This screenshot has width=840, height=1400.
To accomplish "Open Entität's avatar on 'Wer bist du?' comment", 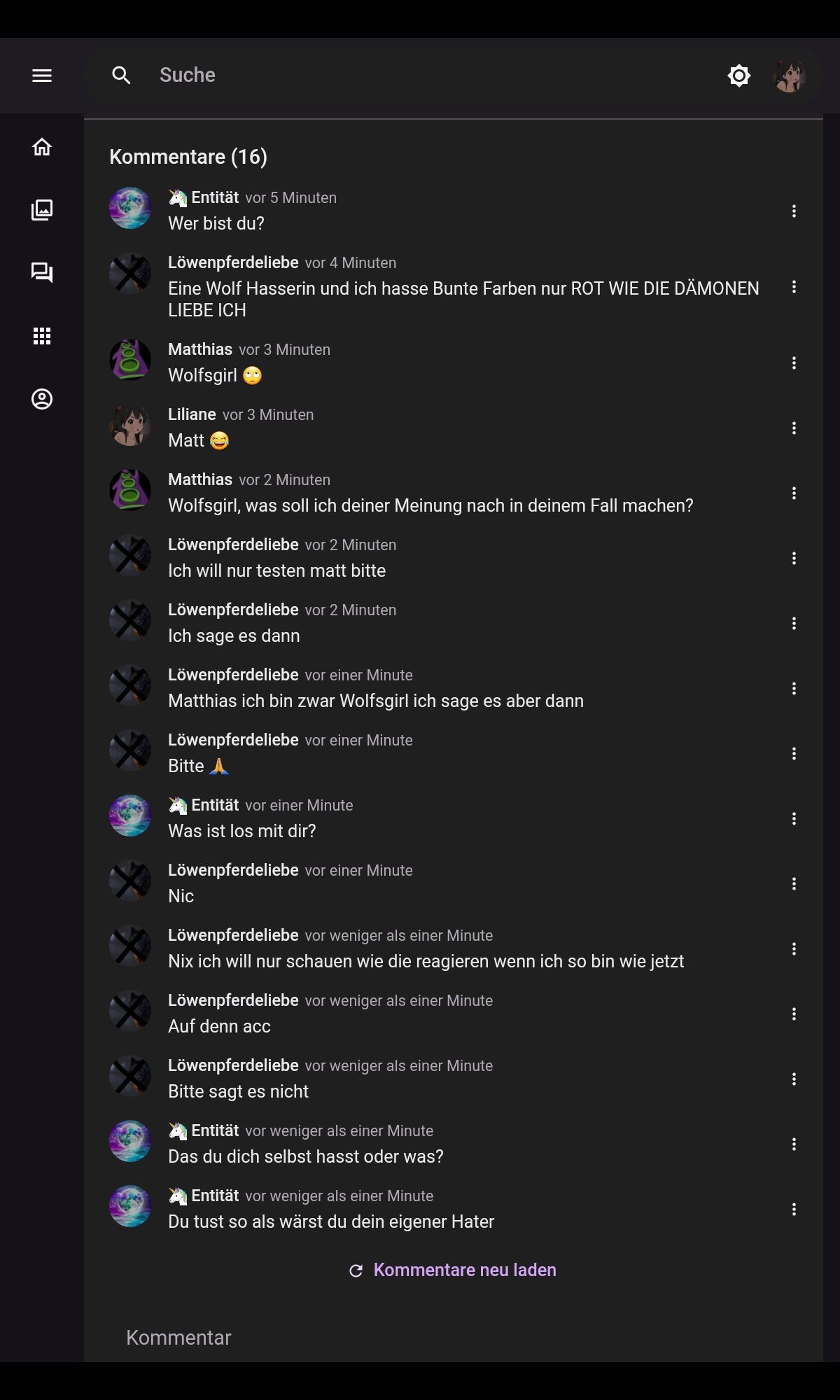I will pyautogui.click(x=130, y=208).
